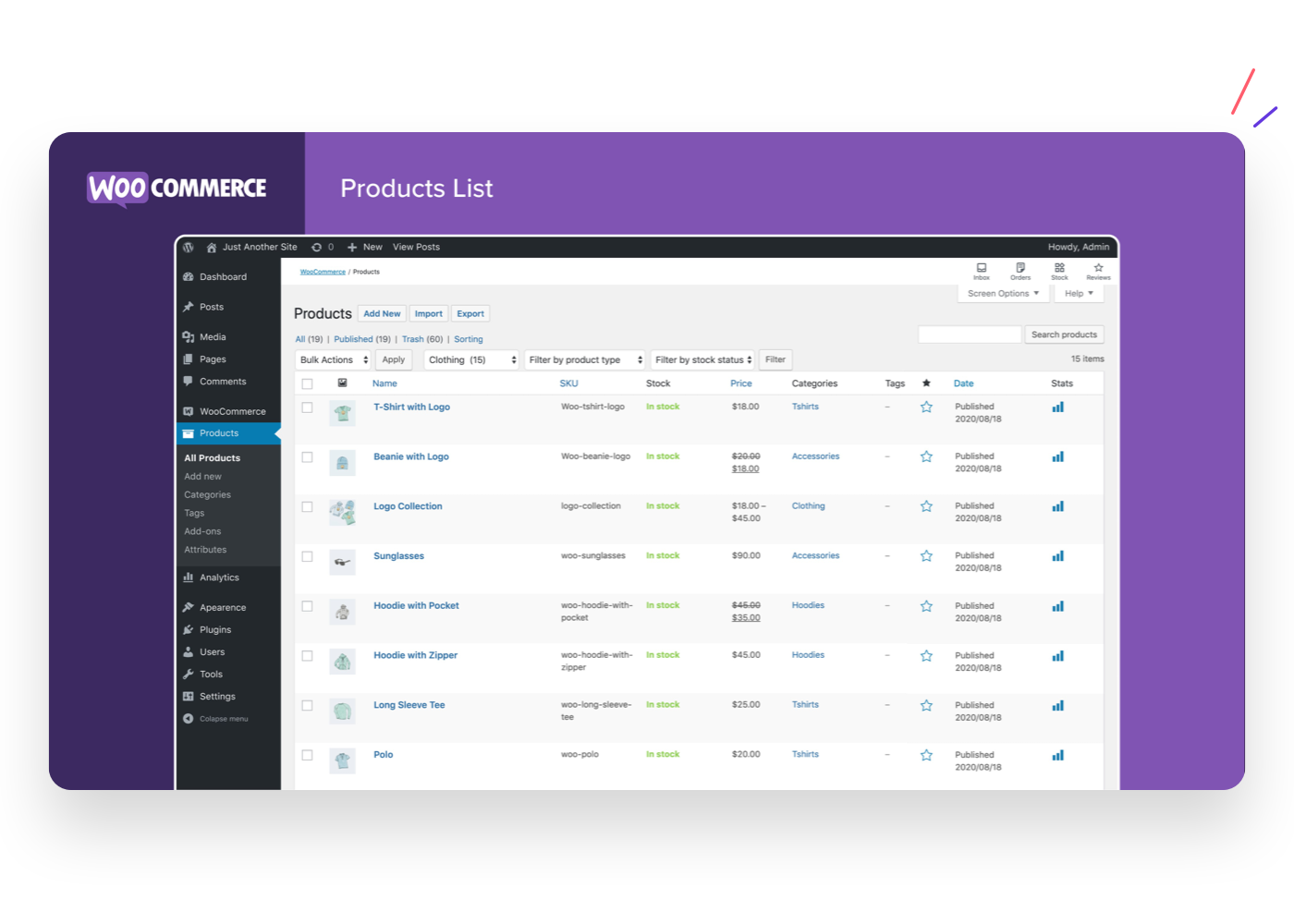1294x924 pixels.
Task: Open Filter by product type dropdown
Action: click(585, 360)
